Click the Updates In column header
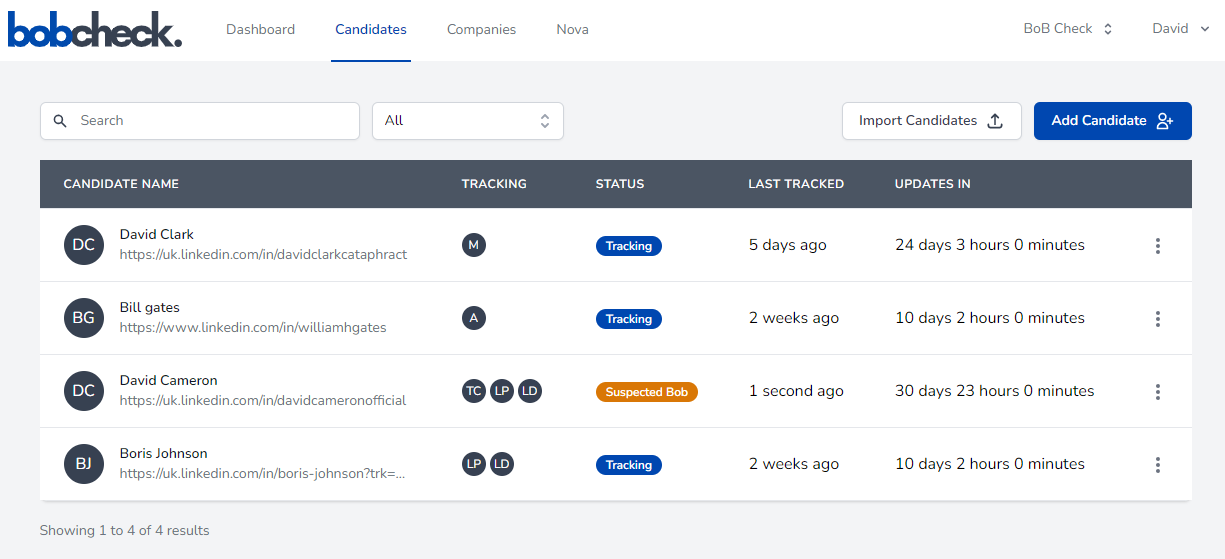 point(933,184)
